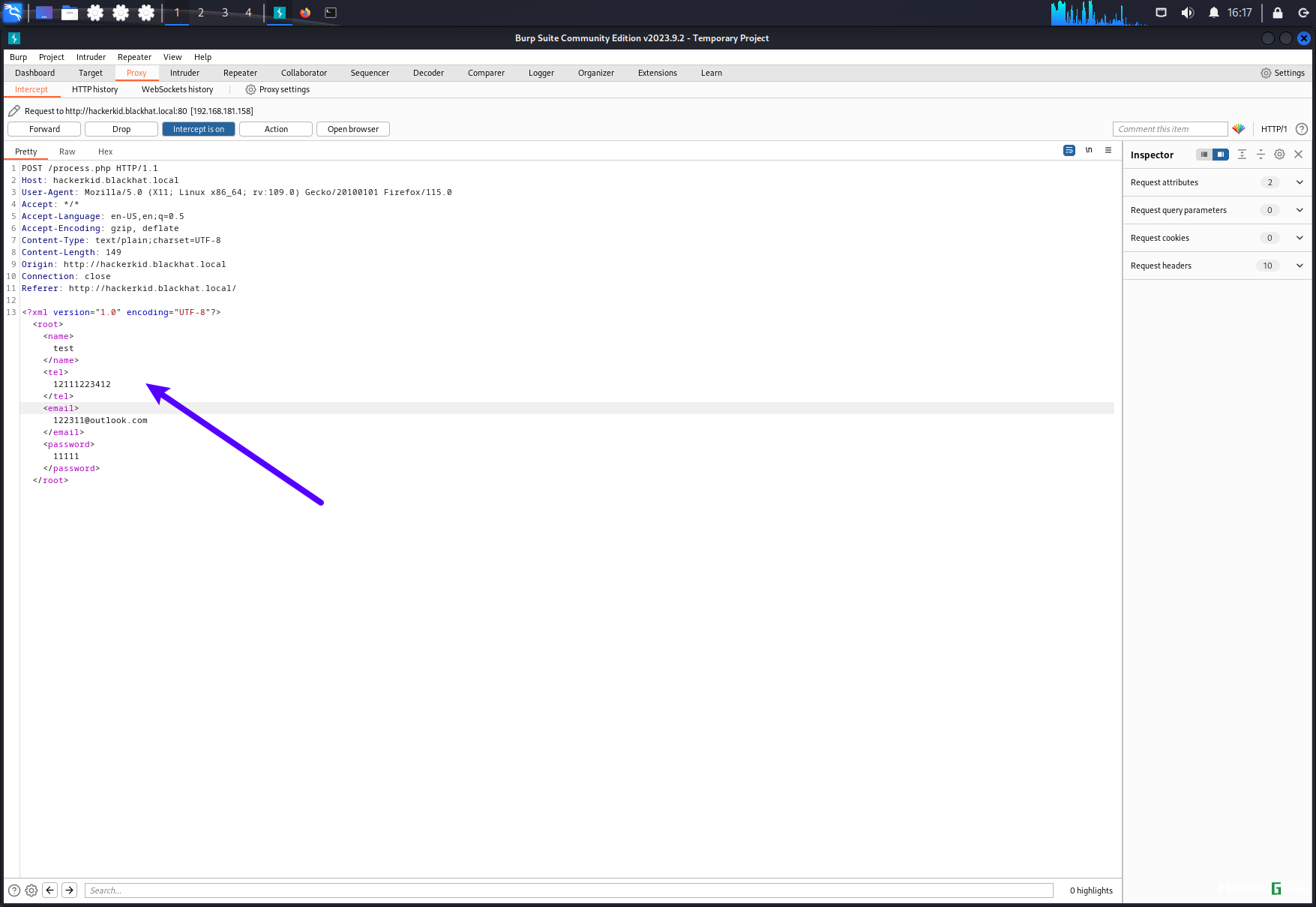Go to next search match arrow
Image resolution: width=1316 pixels, height=907 pixels.
[x=69, y=890]
